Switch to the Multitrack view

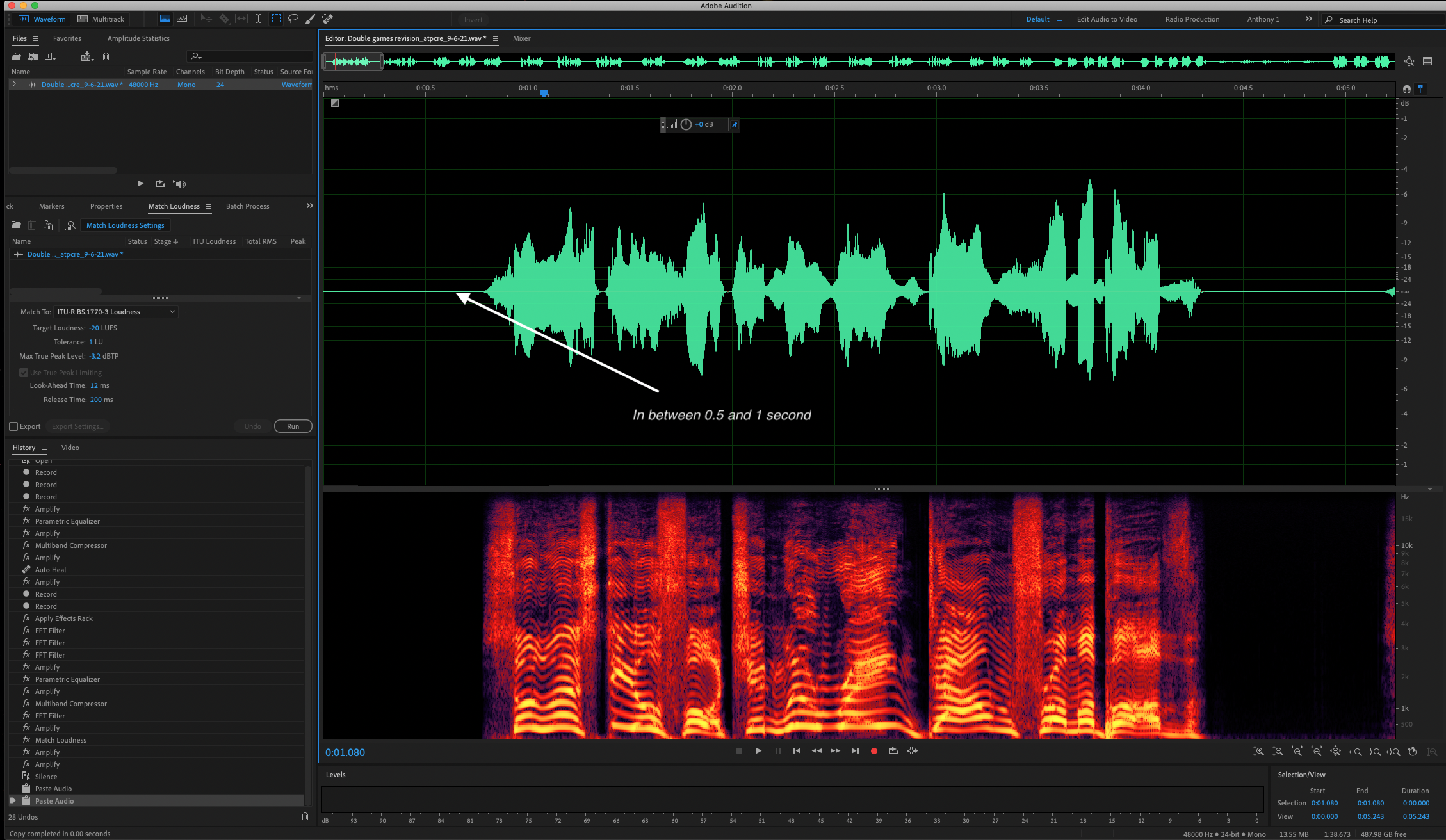click(101, 19)
